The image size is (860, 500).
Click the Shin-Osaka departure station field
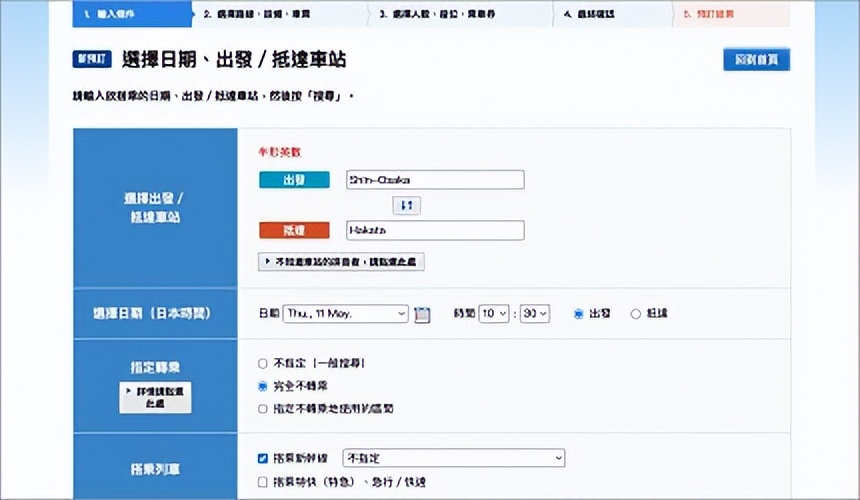pyautogui.click(x=435, y=180)
